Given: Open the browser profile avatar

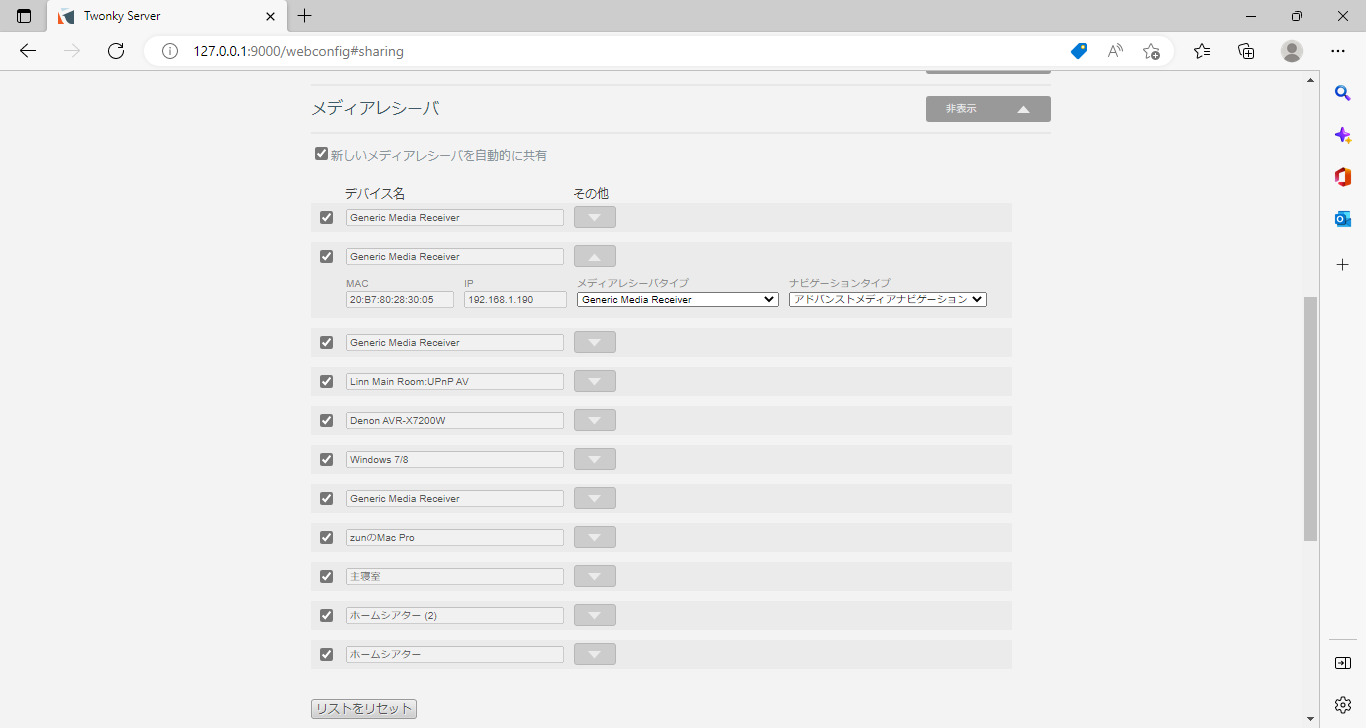Looking at the screenshot, I should click(1292, 51).
